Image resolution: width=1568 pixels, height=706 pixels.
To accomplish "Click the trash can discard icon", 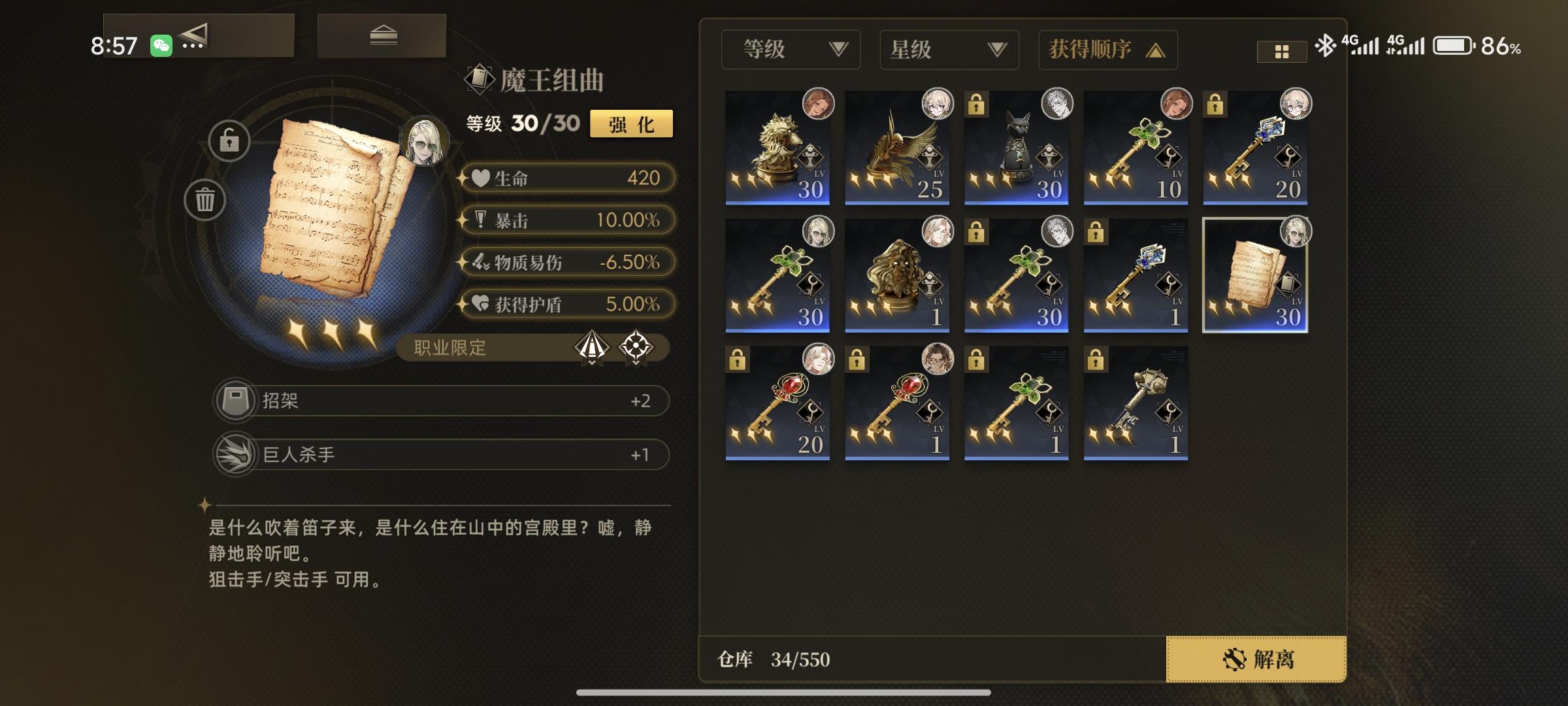I will pos(205,199).
